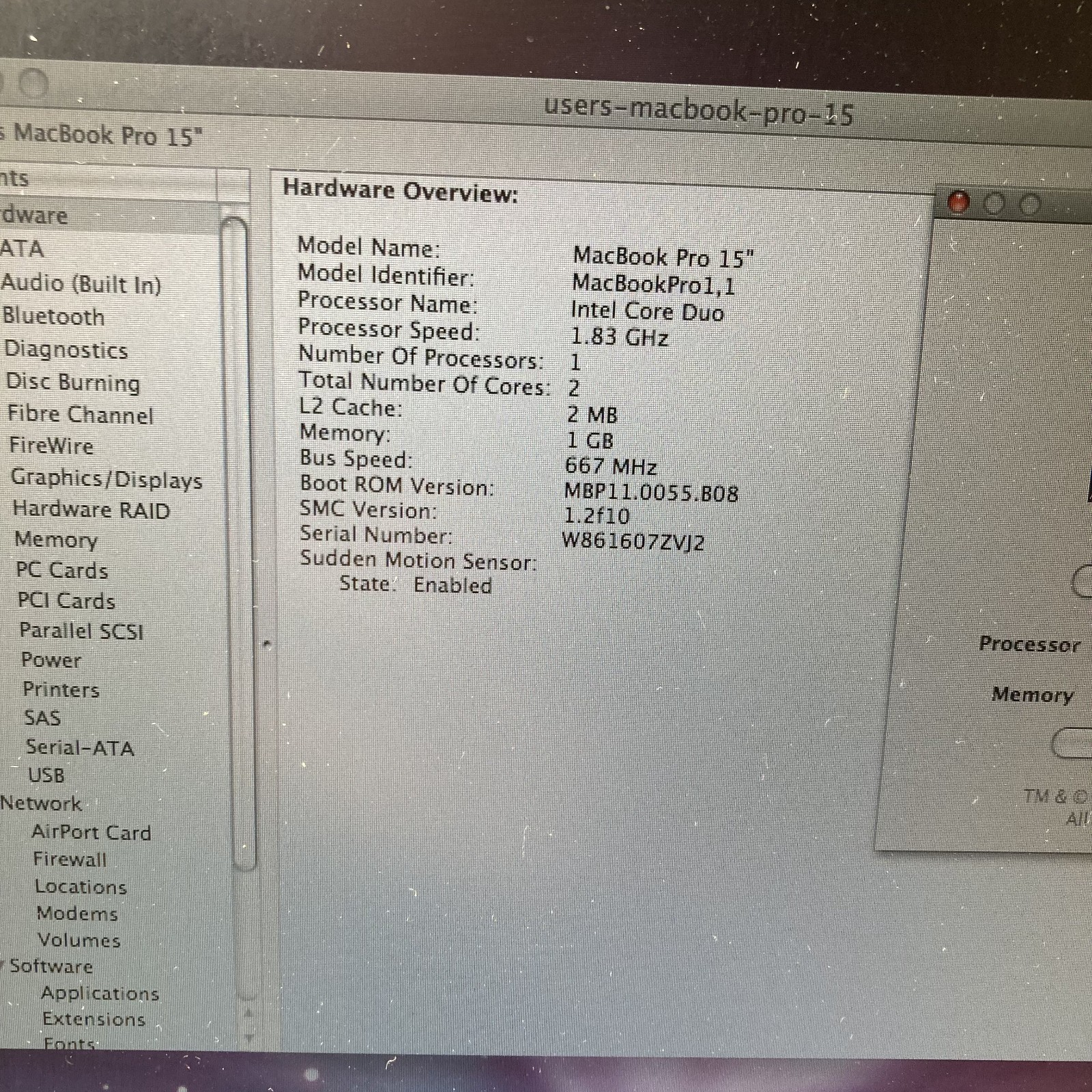The image size is (1092, 1092).
Task: Open Applications under Software
Action: click(x=100, y=993)
